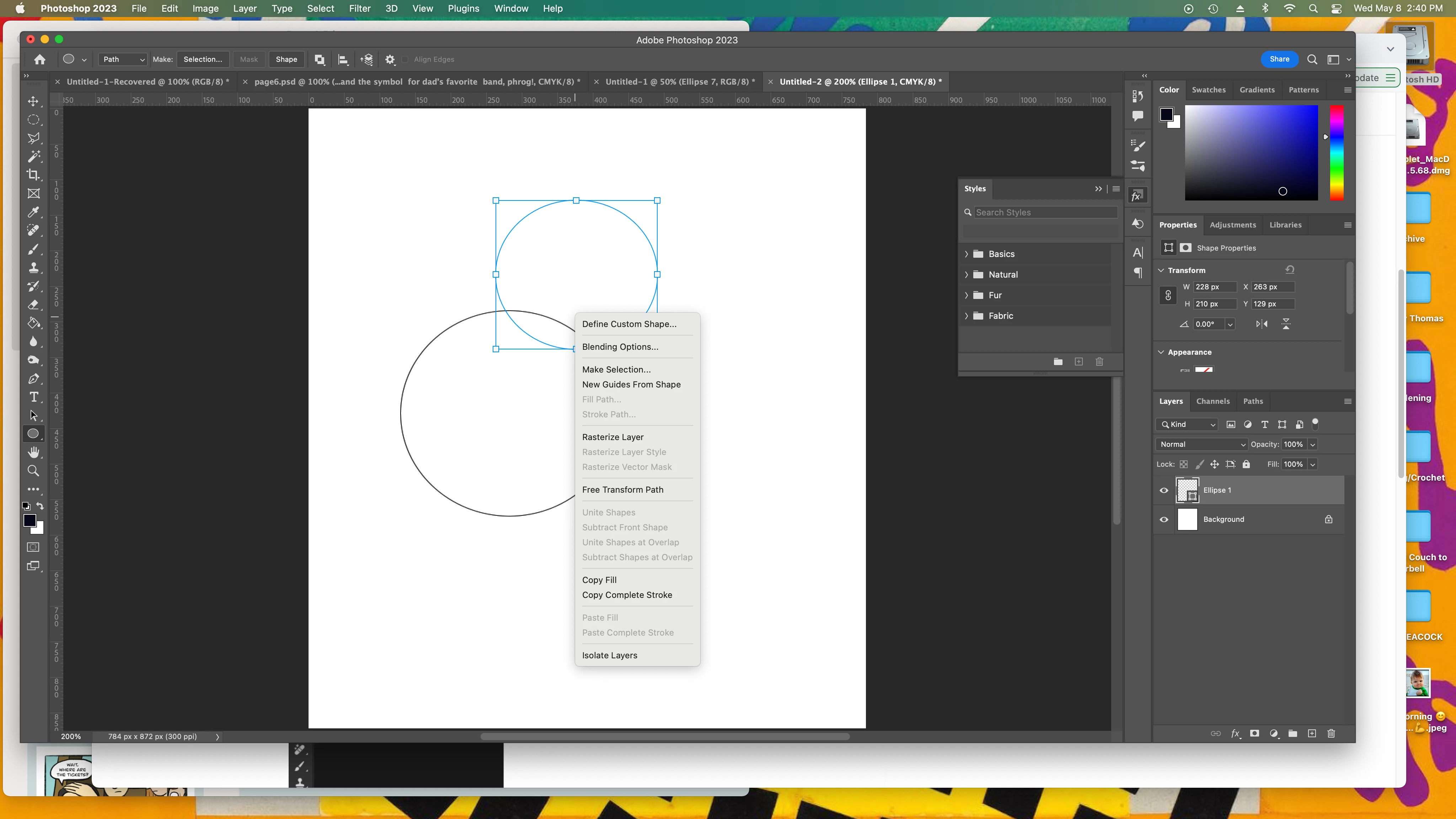Select the Type tool
The height and width of the screenshot is (819, 1456).
coord(33,397)
